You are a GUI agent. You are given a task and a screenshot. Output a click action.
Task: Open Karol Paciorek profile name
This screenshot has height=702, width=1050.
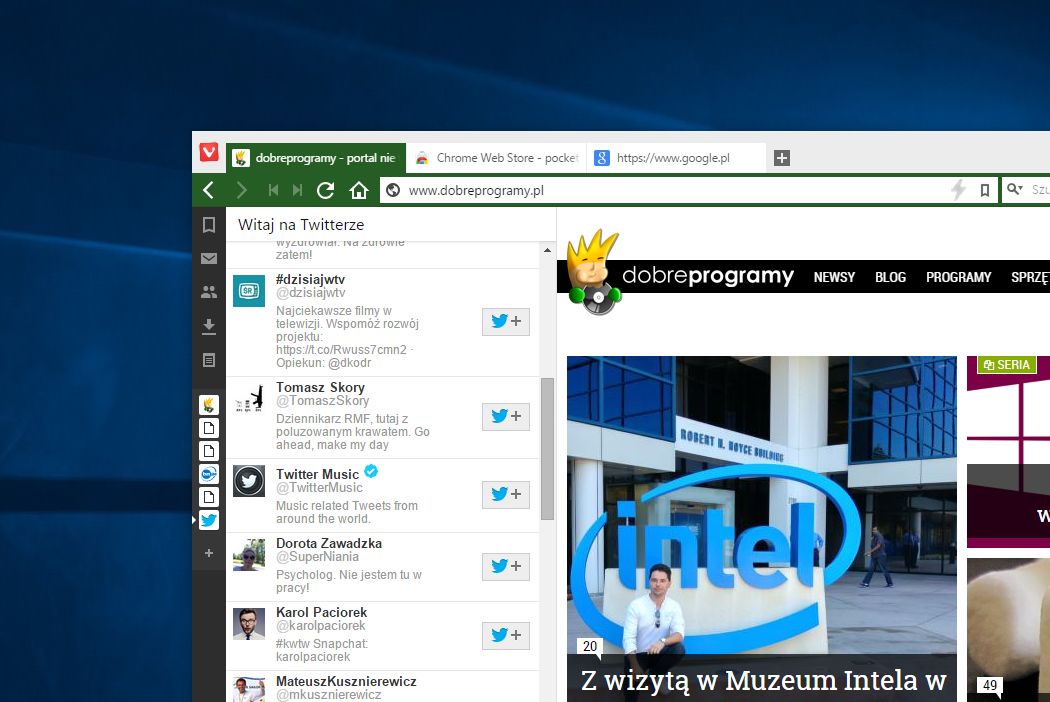pos(321,612)
